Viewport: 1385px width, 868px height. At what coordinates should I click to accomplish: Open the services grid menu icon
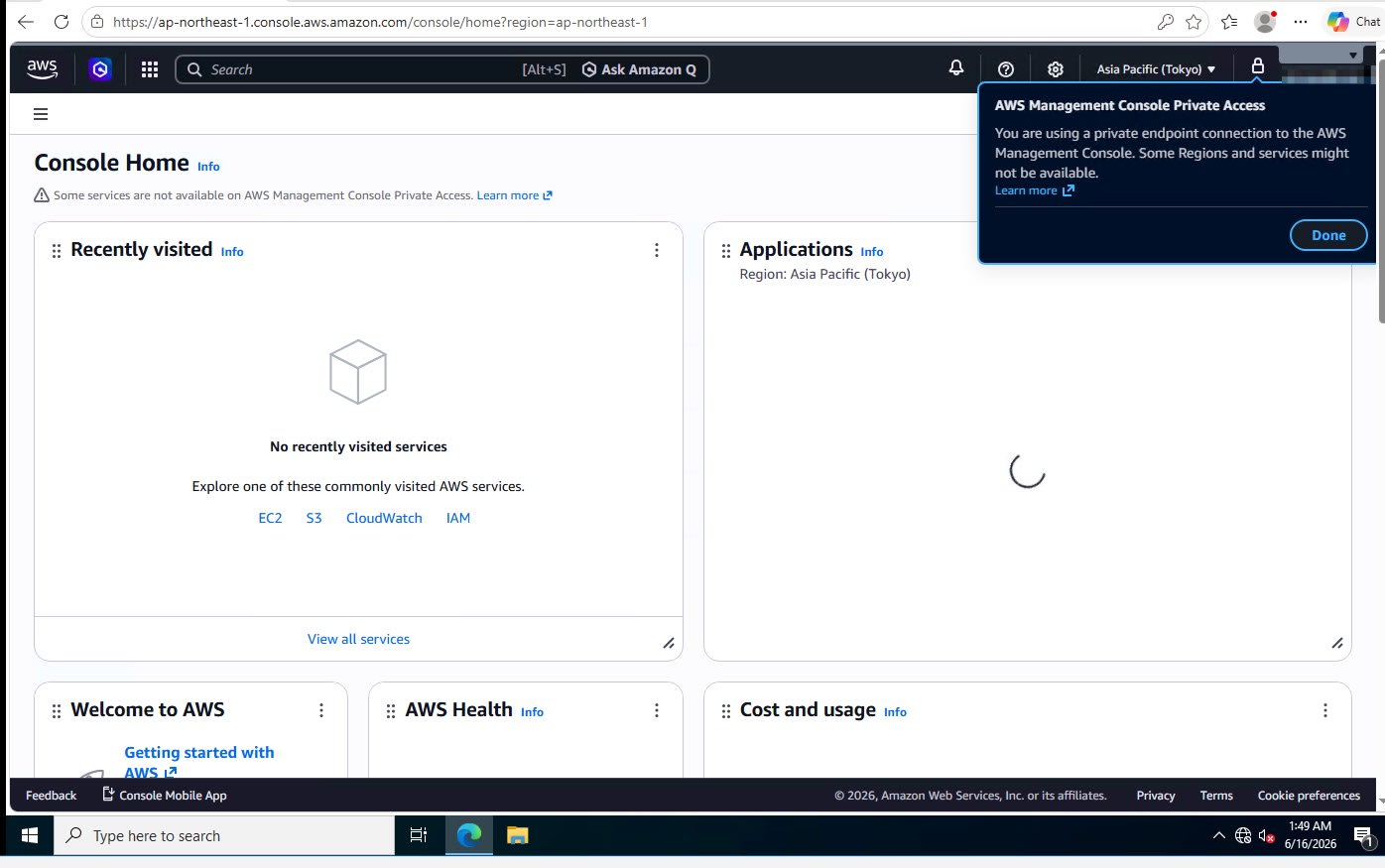(x=150, y=69)
